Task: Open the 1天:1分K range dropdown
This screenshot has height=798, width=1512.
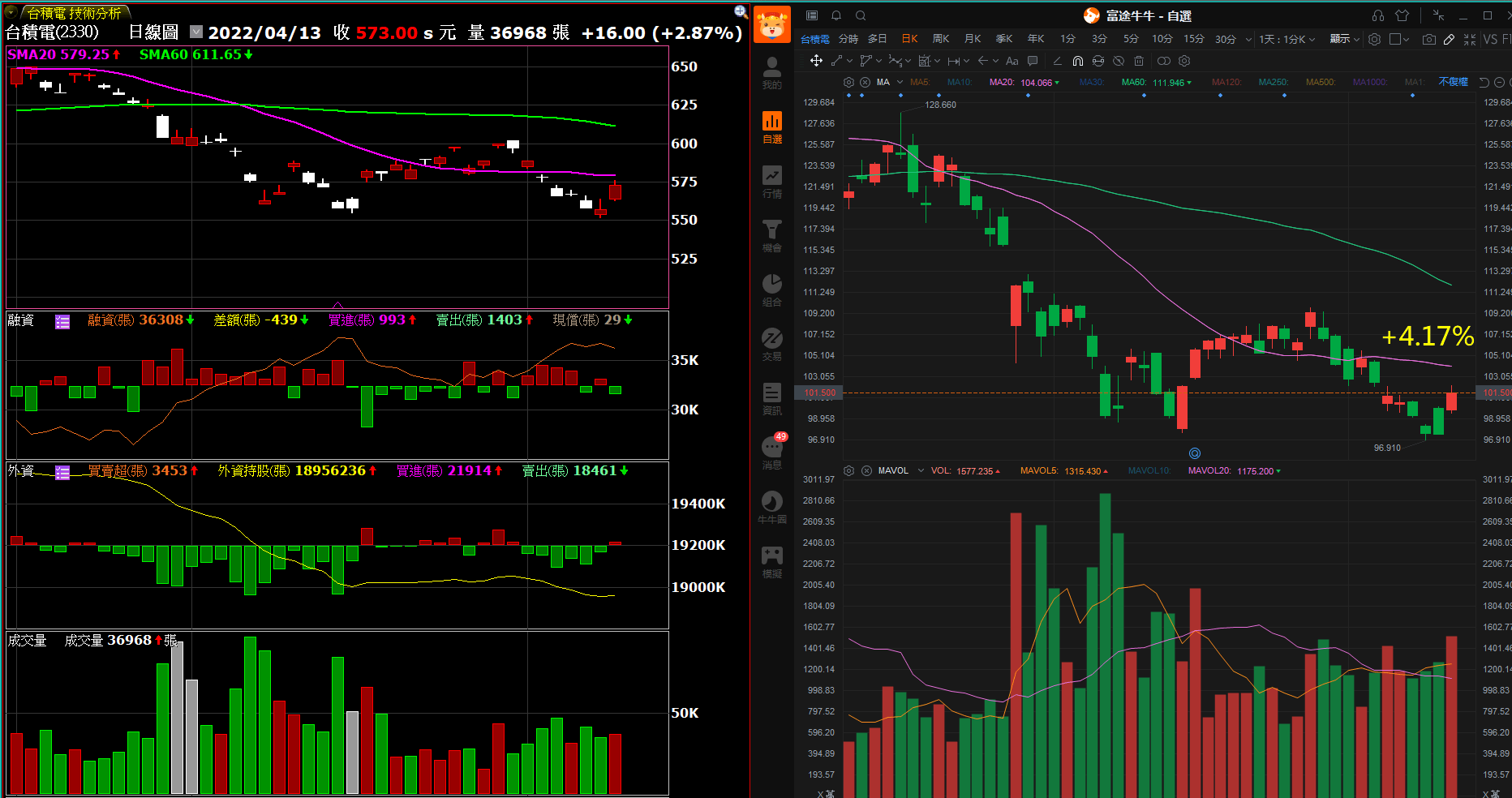Action: [x=1287, y=39]
